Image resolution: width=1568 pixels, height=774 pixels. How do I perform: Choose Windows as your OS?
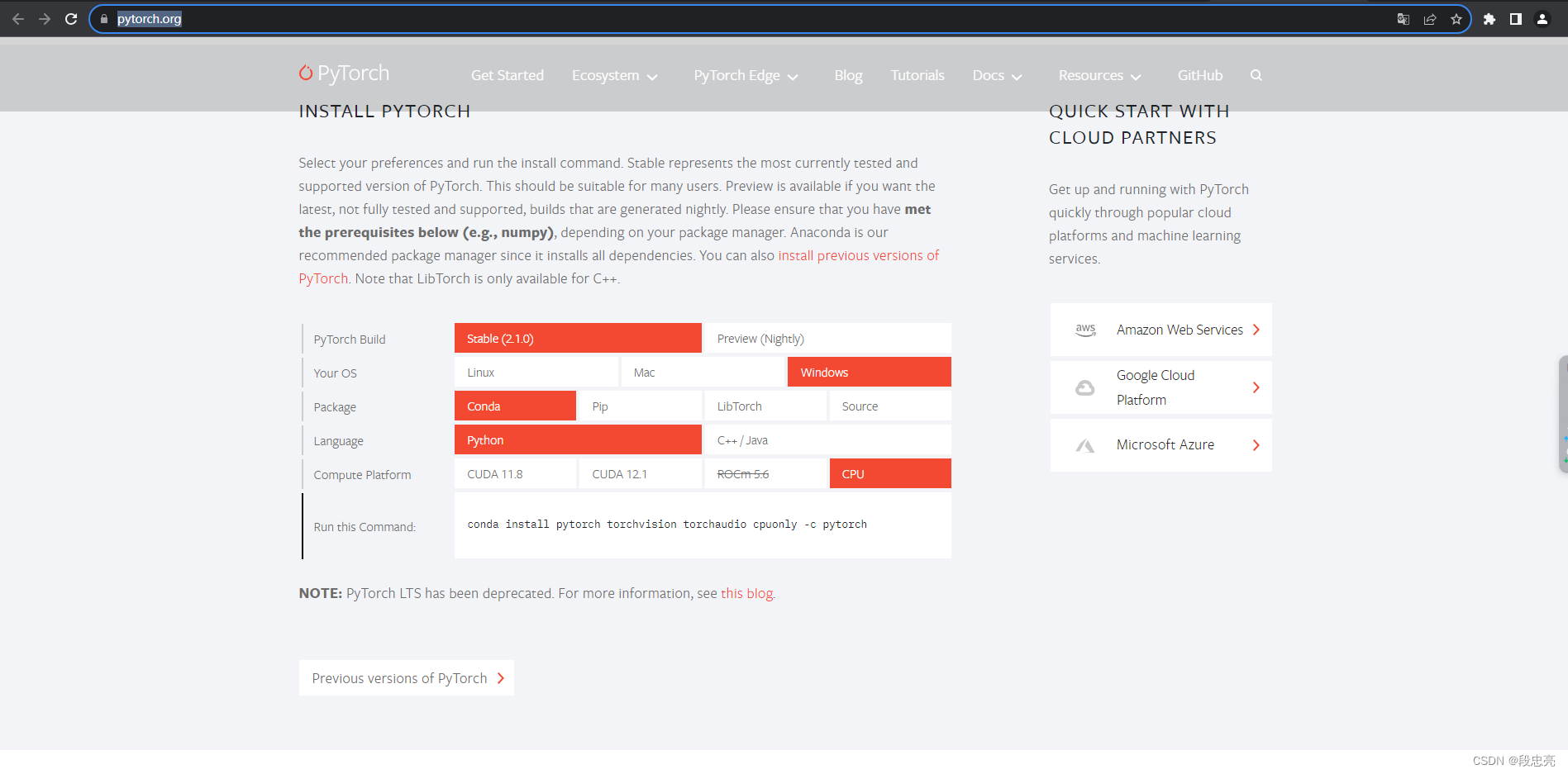pos(870,373)
